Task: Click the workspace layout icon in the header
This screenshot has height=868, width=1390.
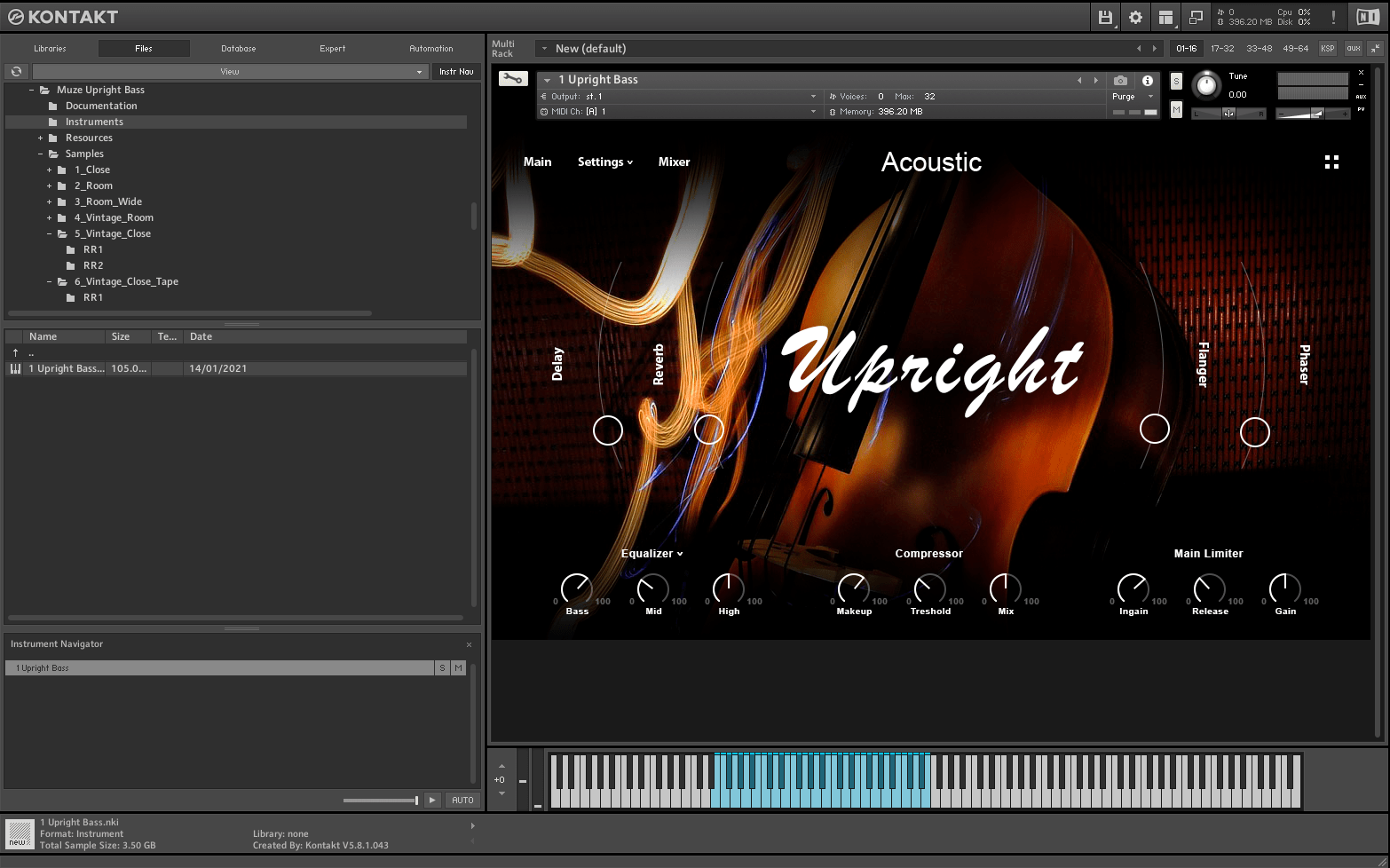Action: 1165,17
